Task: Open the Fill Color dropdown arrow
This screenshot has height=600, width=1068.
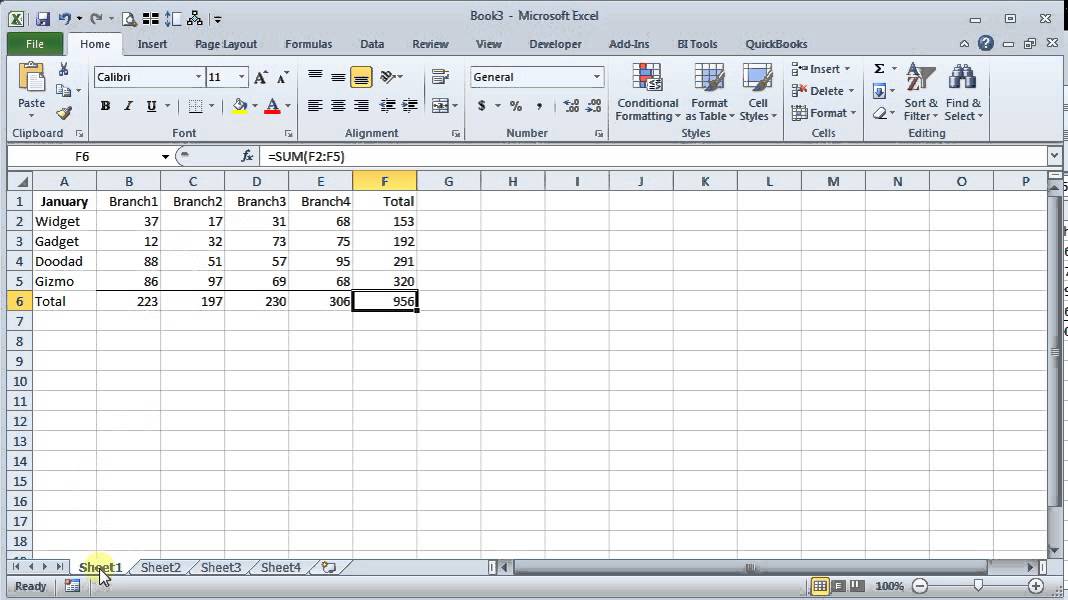Action: click(x=253, y=105)
